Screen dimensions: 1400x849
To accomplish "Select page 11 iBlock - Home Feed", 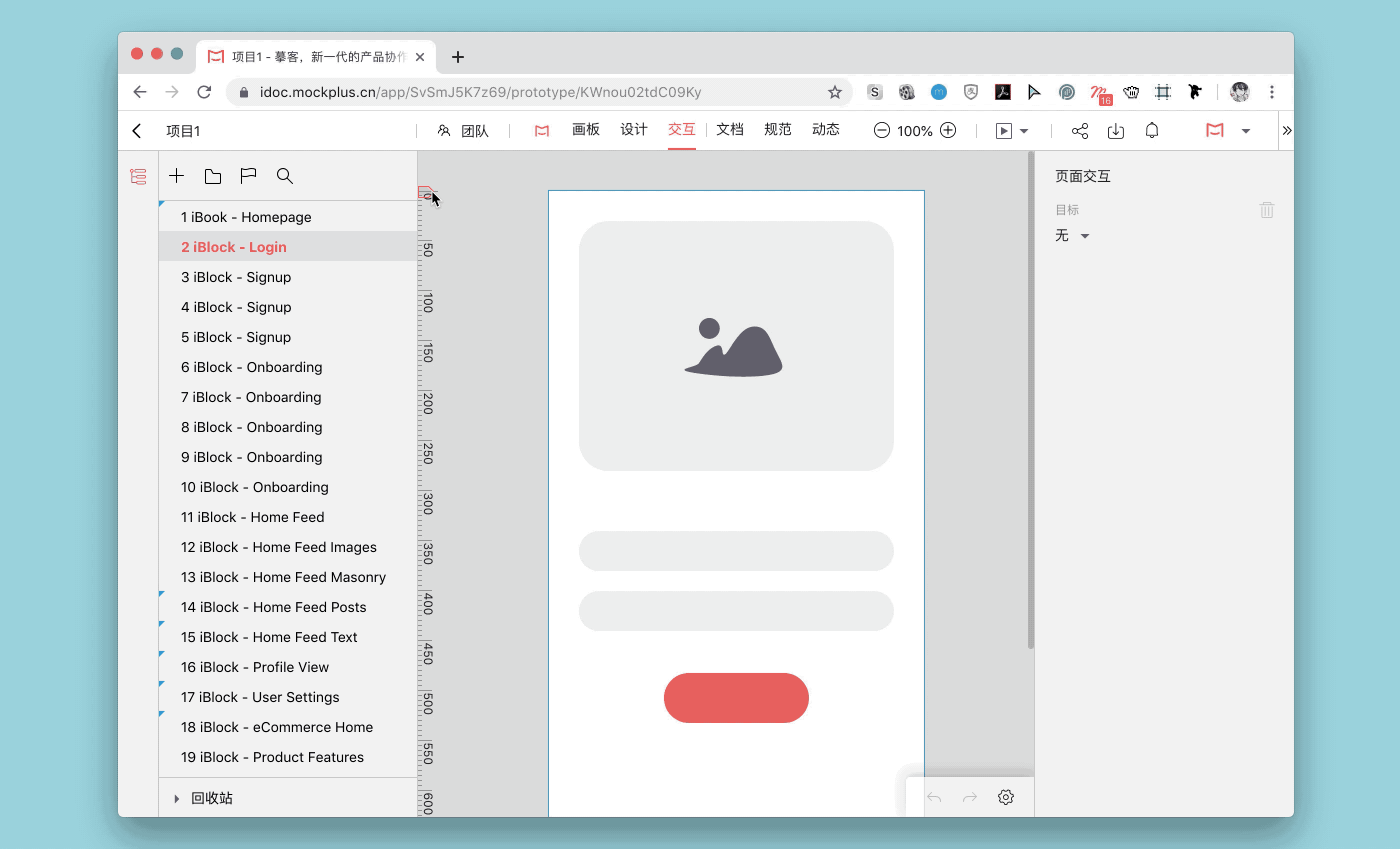I will [x=252, y=517].
